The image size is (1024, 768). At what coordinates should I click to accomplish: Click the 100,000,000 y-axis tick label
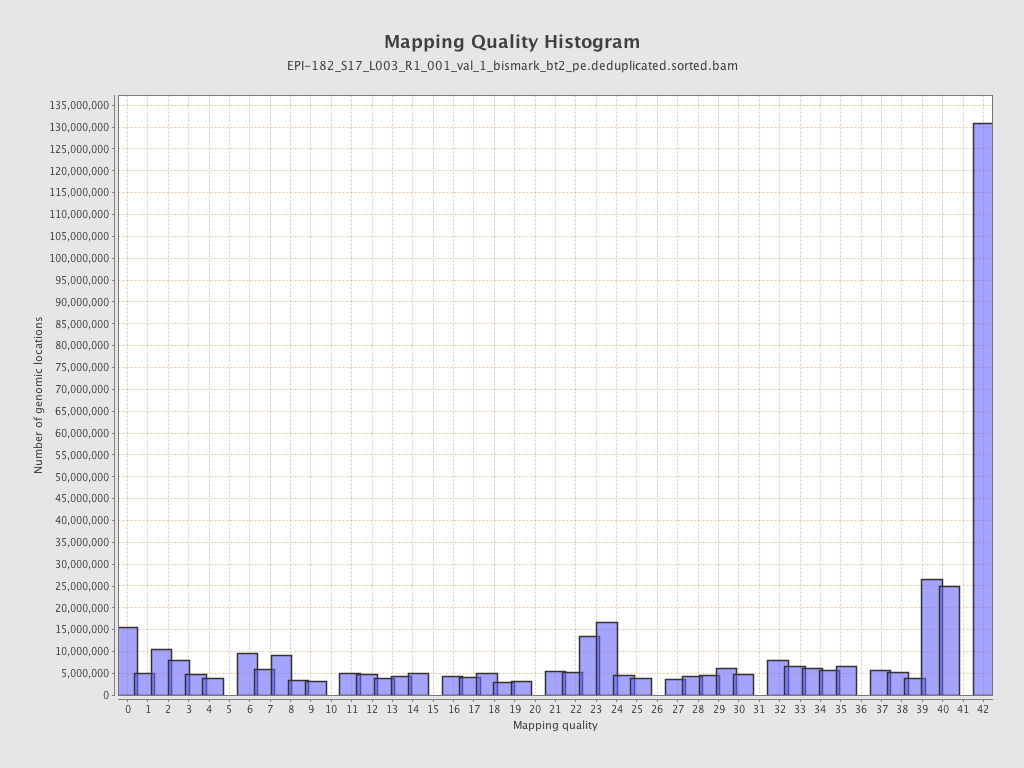[x=79, y=258]
